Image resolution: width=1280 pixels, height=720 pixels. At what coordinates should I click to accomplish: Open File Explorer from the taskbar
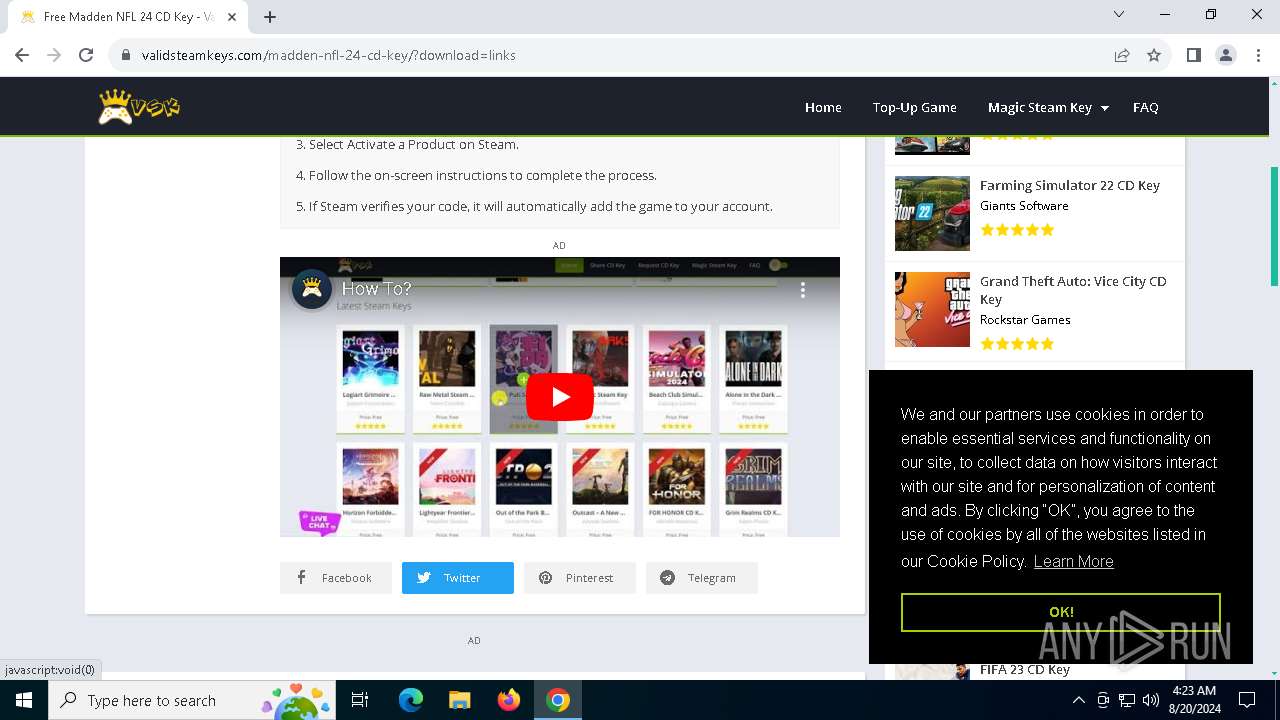pyautogui.click(x=460, y=700)
